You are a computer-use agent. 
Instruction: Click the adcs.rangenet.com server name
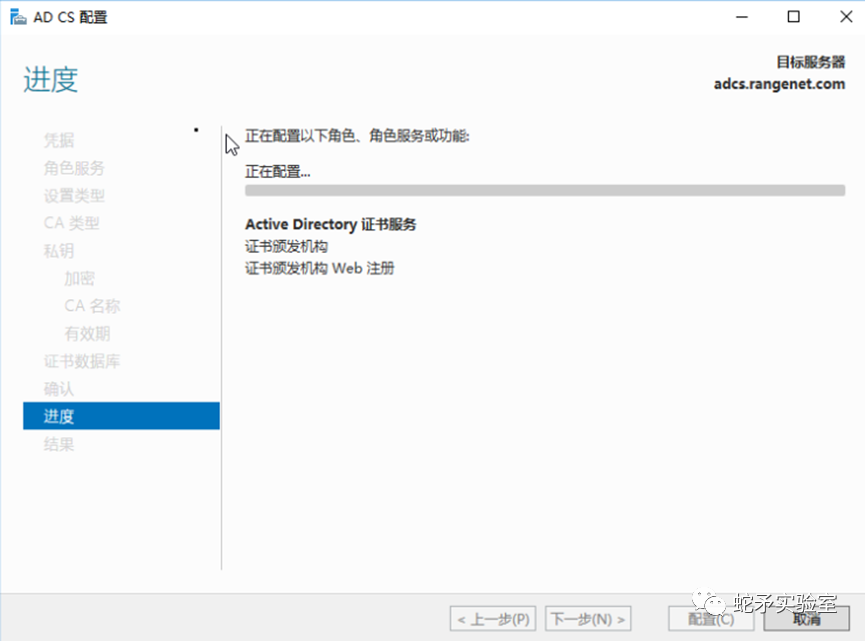(779, 84)
